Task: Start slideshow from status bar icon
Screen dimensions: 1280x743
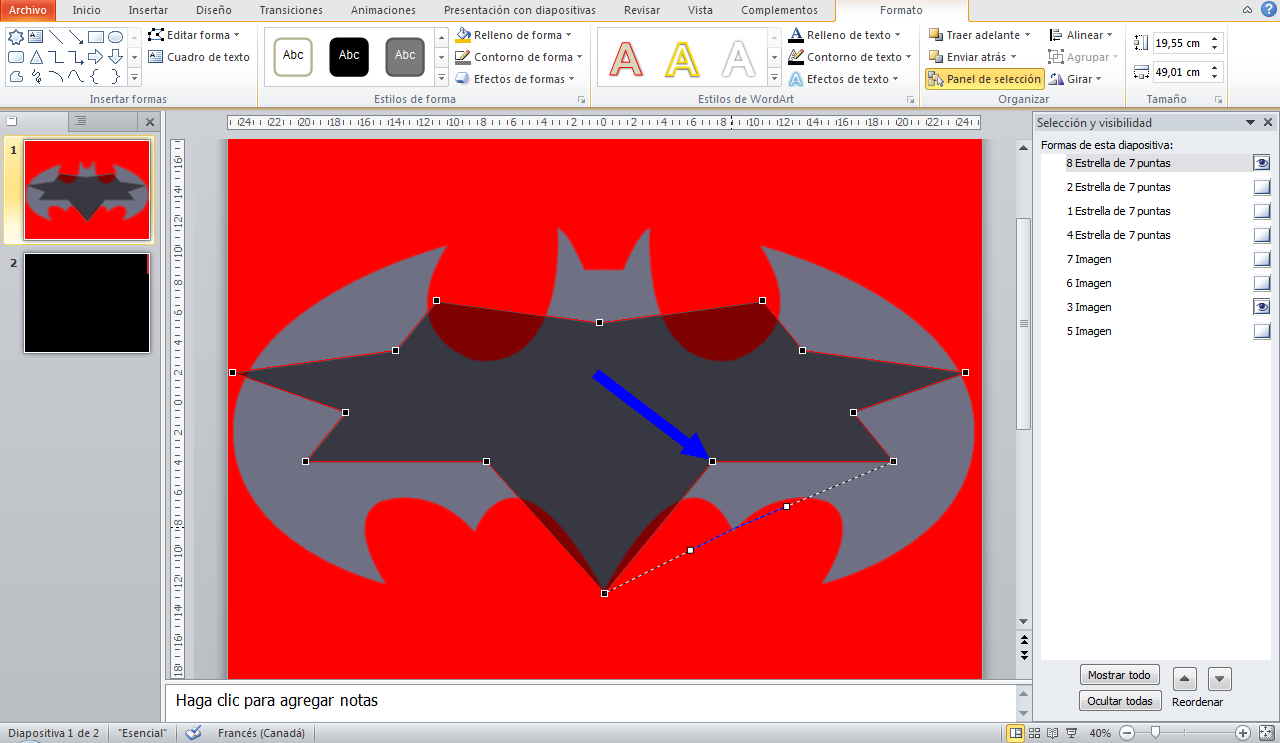Action: pyautogui.click(x=1072, y=733)
